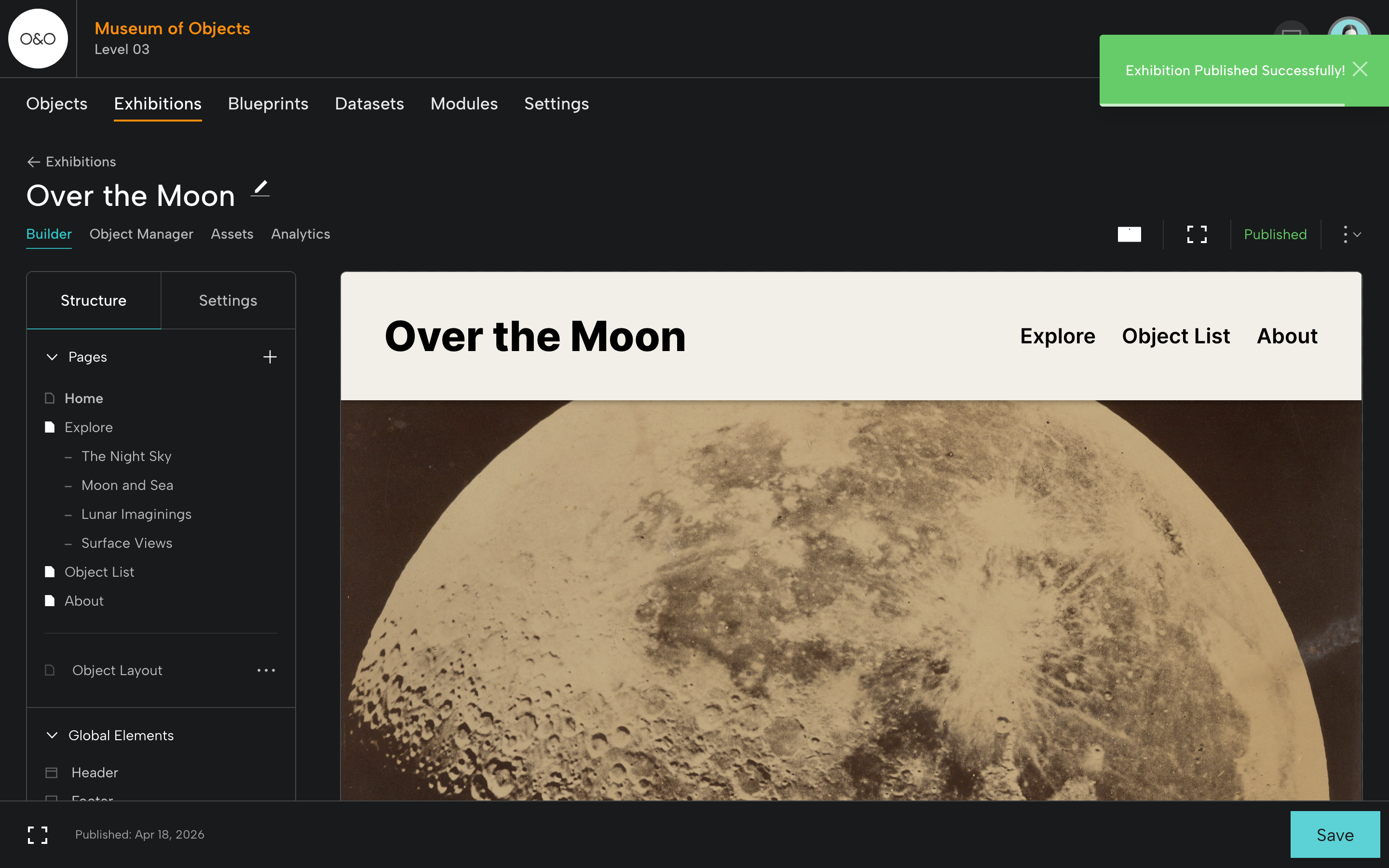This screenshot has height=868, width=1389.
Task: Click Object List in the preview header
Action: (1176, 336)
